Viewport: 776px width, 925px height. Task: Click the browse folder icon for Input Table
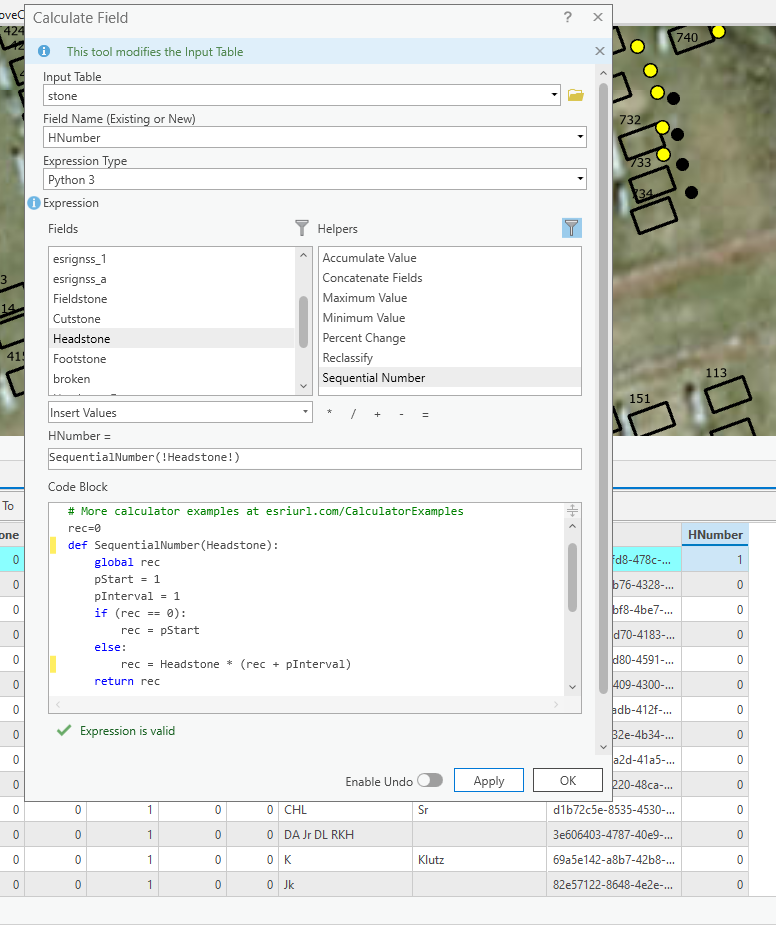point(575,95)
